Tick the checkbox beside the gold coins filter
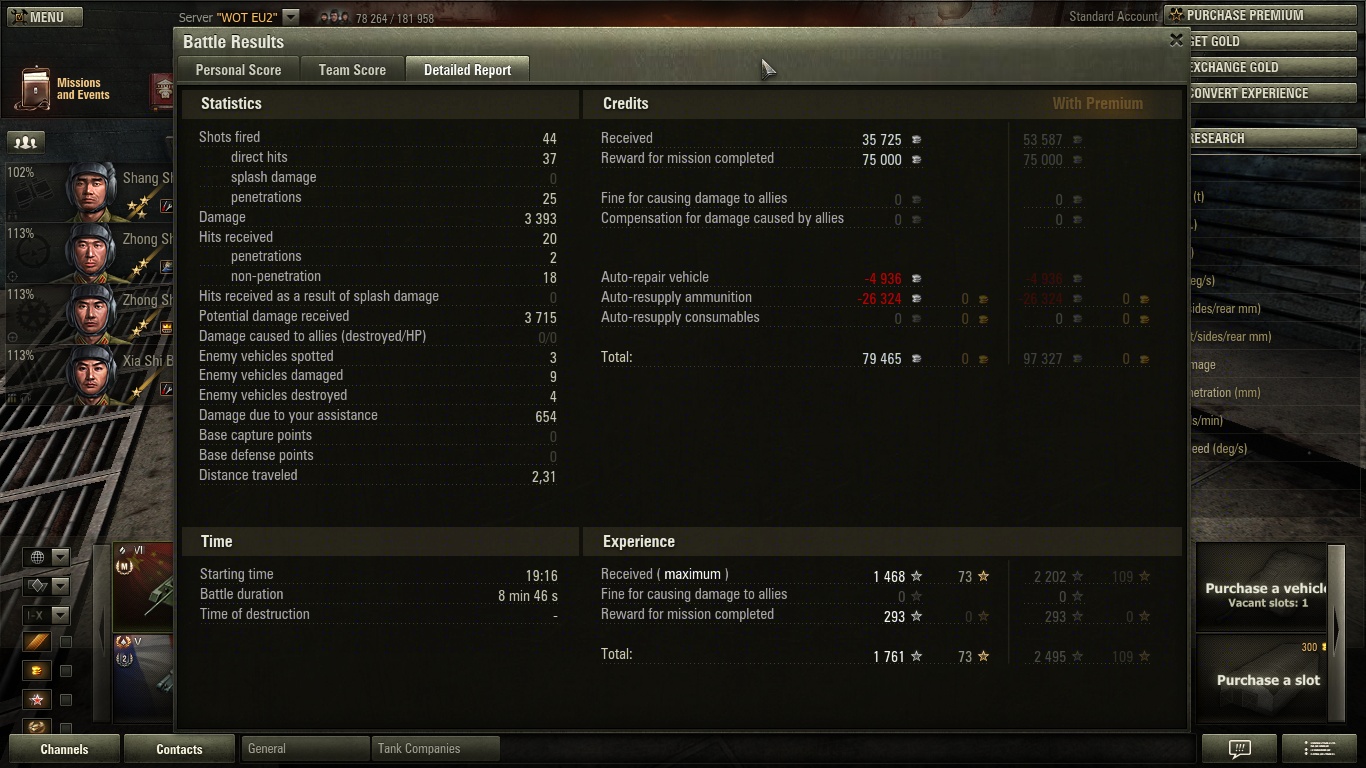 66,671
